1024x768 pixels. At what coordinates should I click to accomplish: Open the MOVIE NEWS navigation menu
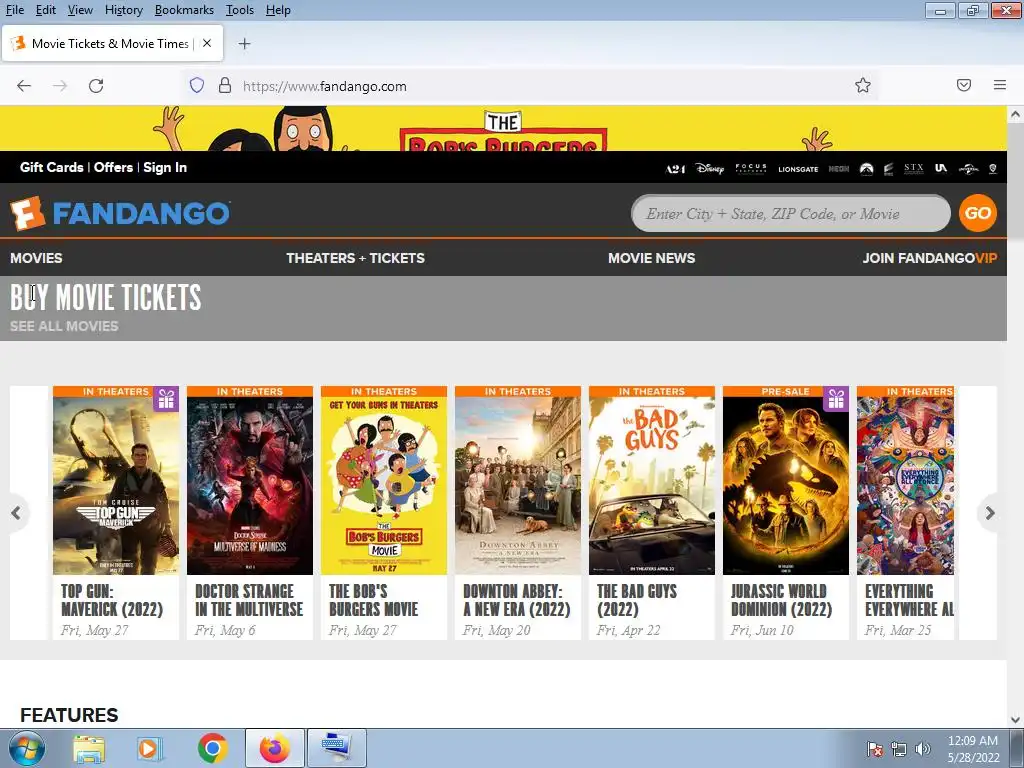coord(651,258)
